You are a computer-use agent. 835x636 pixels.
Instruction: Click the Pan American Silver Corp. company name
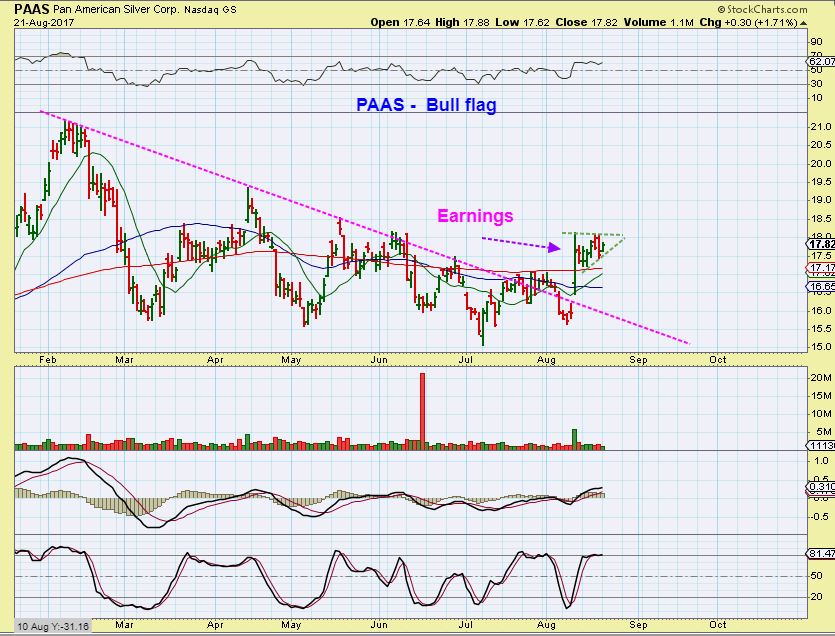click(x=116, y=10)
